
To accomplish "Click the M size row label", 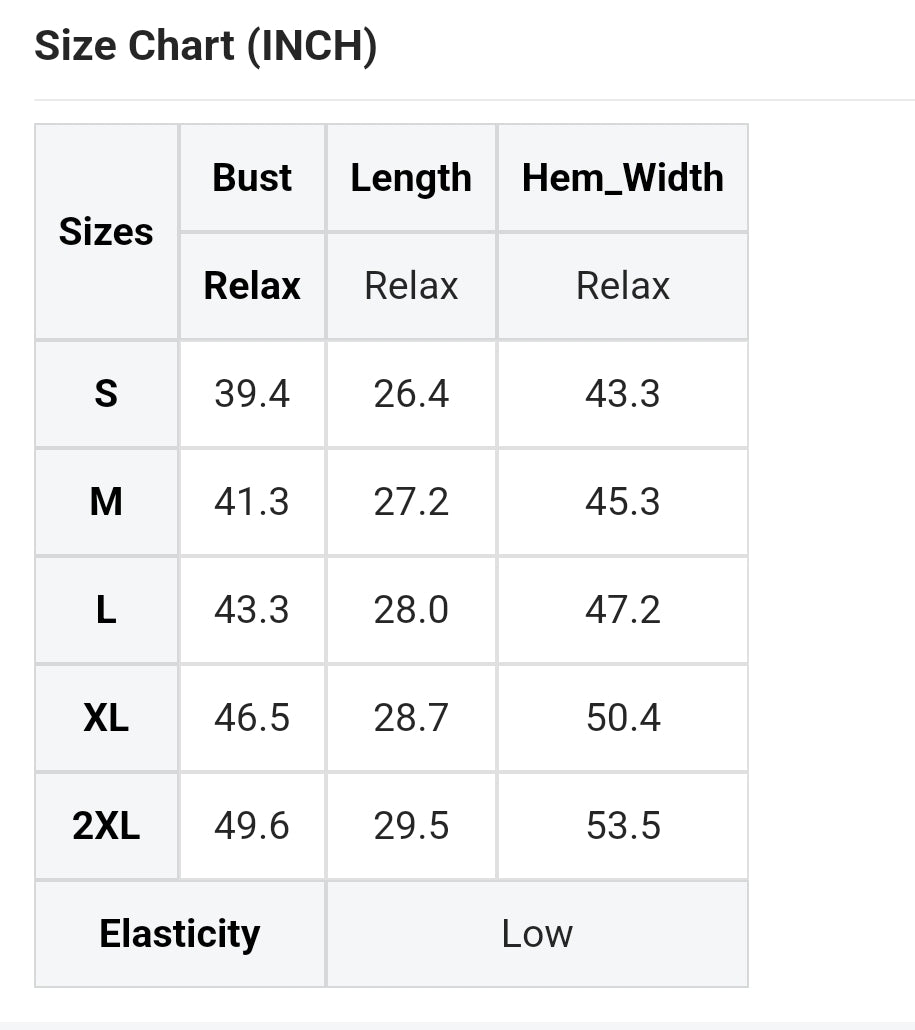I will click(106, 502).
